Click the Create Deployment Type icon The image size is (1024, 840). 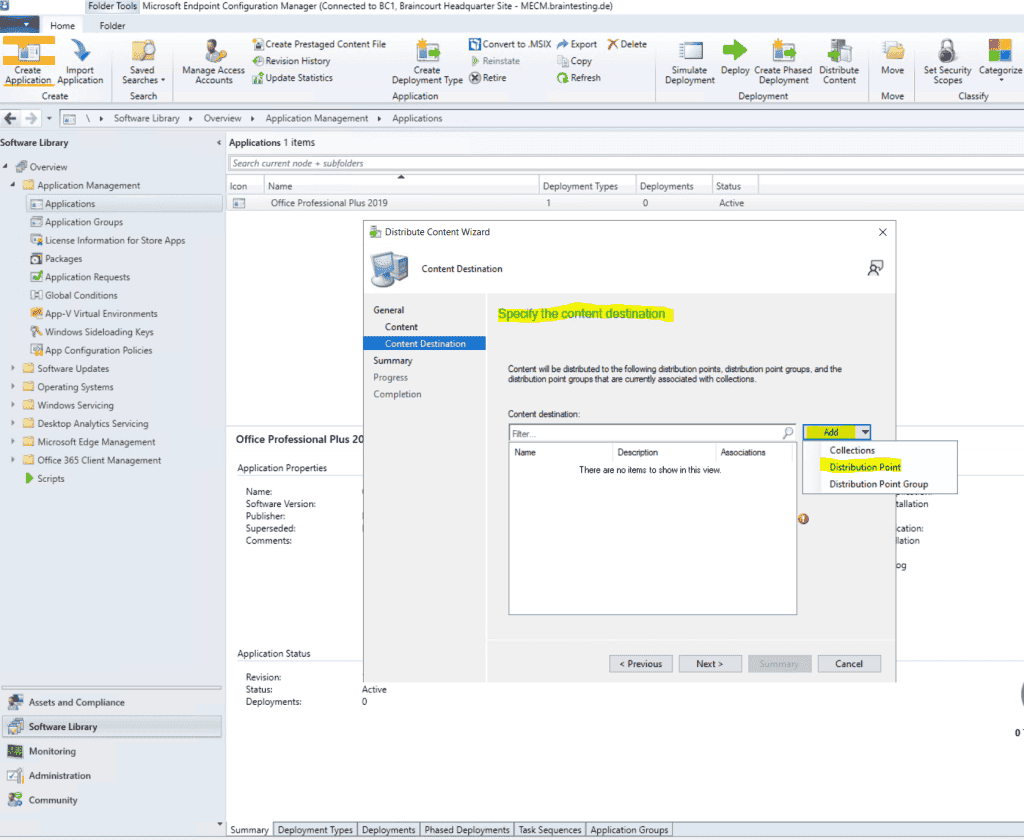coord(428,58)
